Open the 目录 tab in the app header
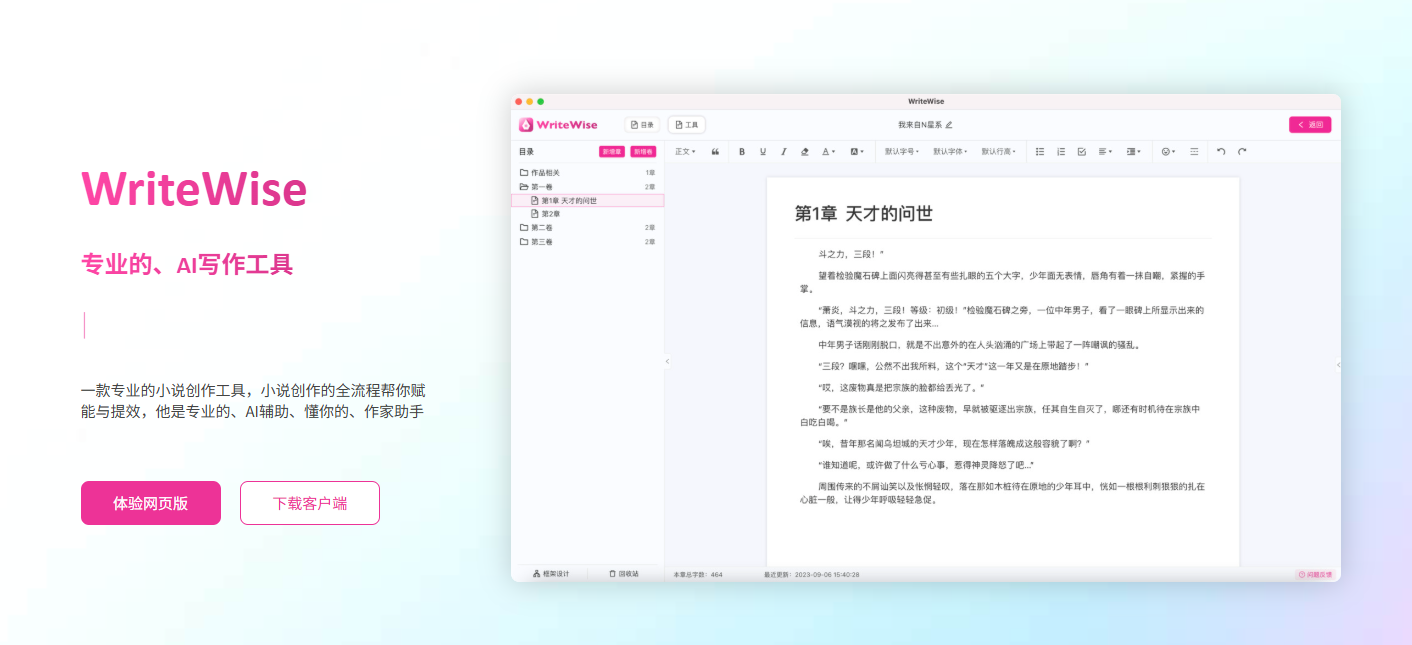 tap(642, 125)
